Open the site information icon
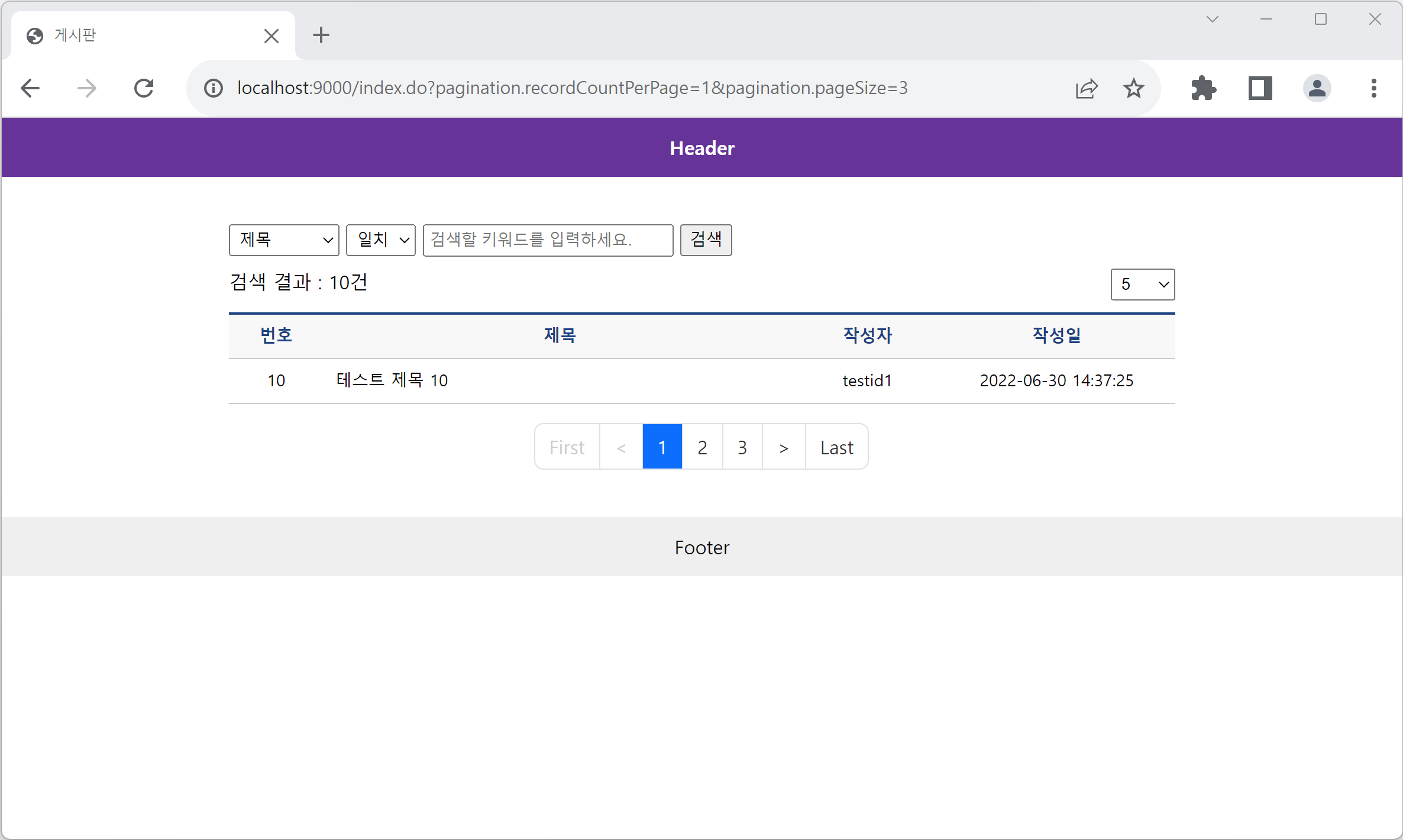Viewport: 1403px width, 840px height. click(x=214, y=89)
